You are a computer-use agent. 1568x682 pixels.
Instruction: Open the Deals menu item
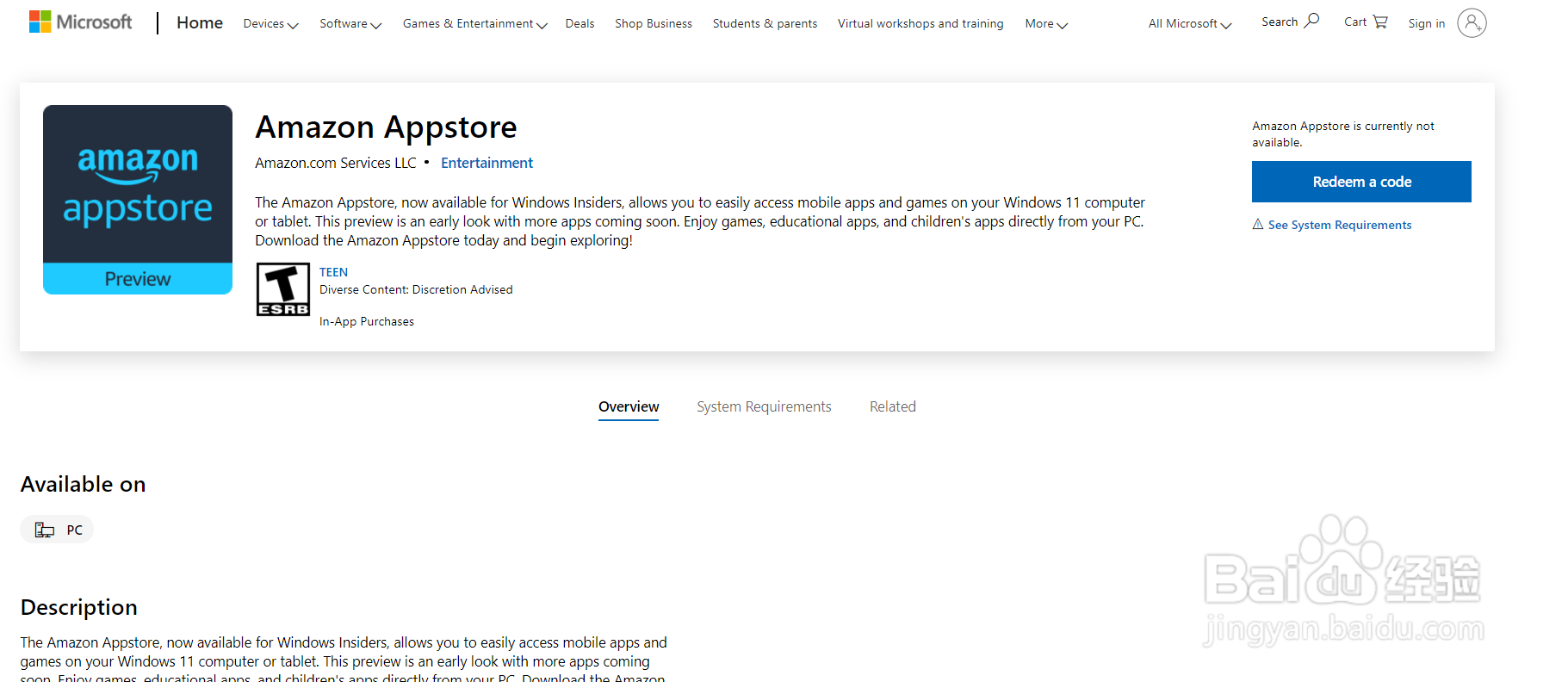pyautogui.click(x=579, y=24)
